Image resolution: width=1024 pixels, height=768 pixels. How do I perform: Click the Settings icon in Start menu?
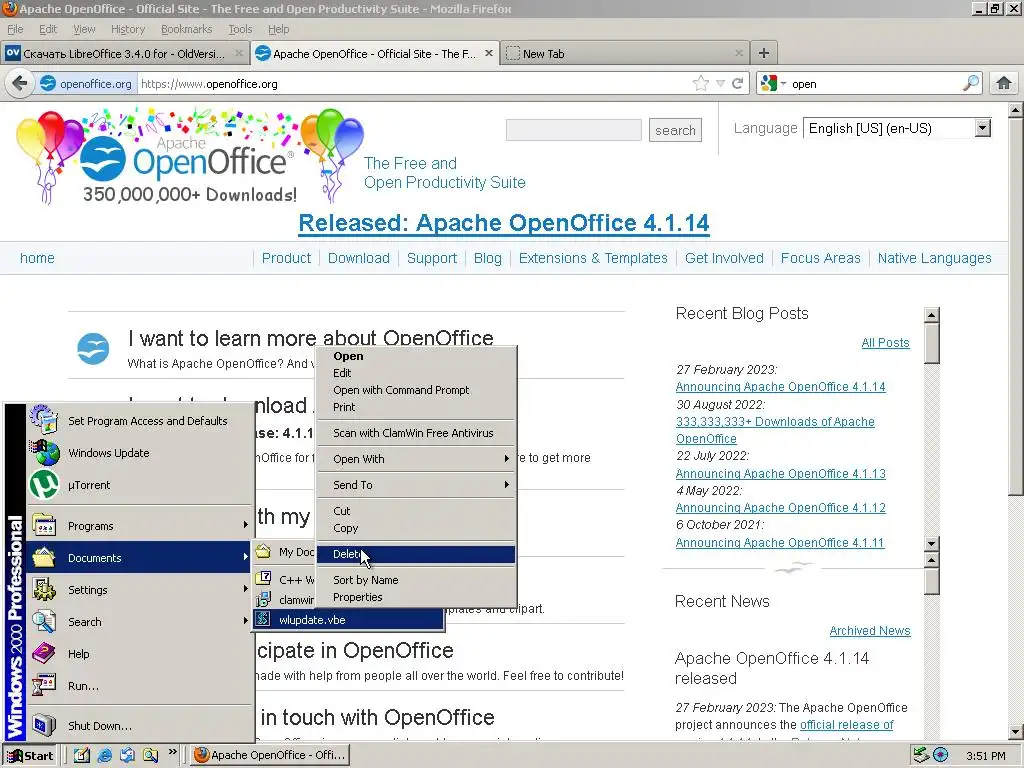pyautogui.click(x=44, y=589)
